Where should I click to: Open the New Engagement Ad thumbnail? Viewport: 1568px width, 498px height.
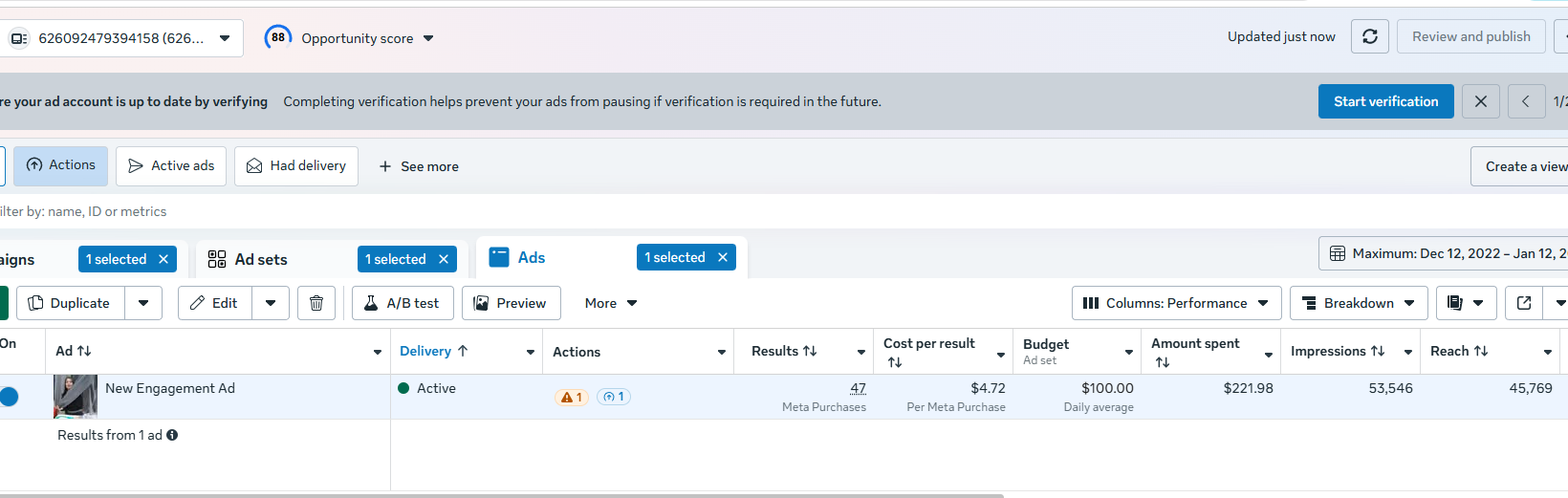click(x=76, y=396)
